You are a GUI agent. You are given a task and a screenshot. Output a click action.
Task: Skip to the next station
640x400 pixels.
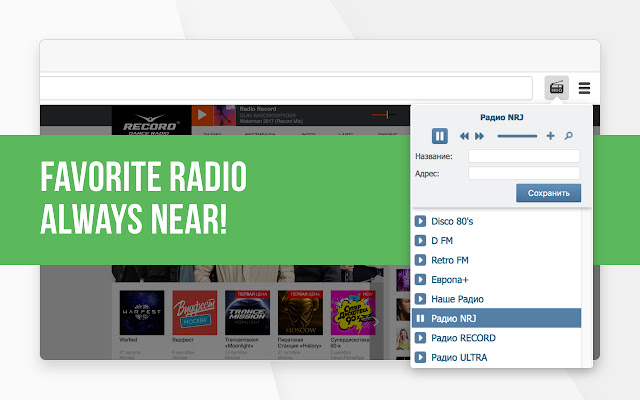pos(480,136)
